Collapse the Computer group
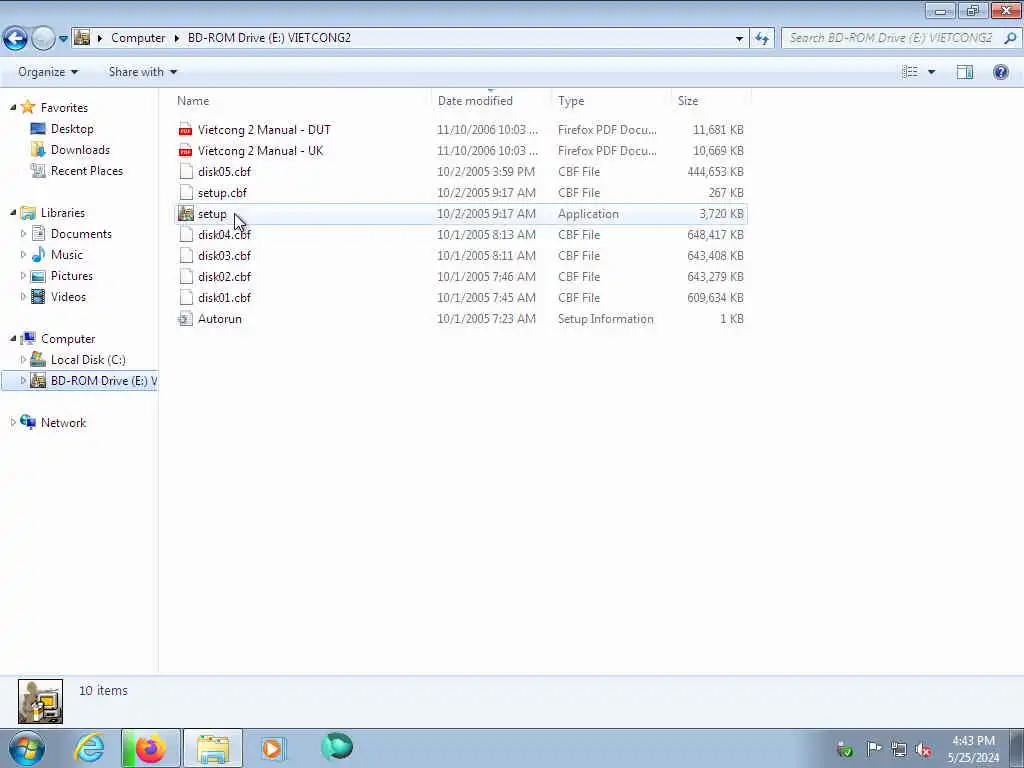Image resolution: width=1024 pixels, height=768 pixels. point(12,338)
